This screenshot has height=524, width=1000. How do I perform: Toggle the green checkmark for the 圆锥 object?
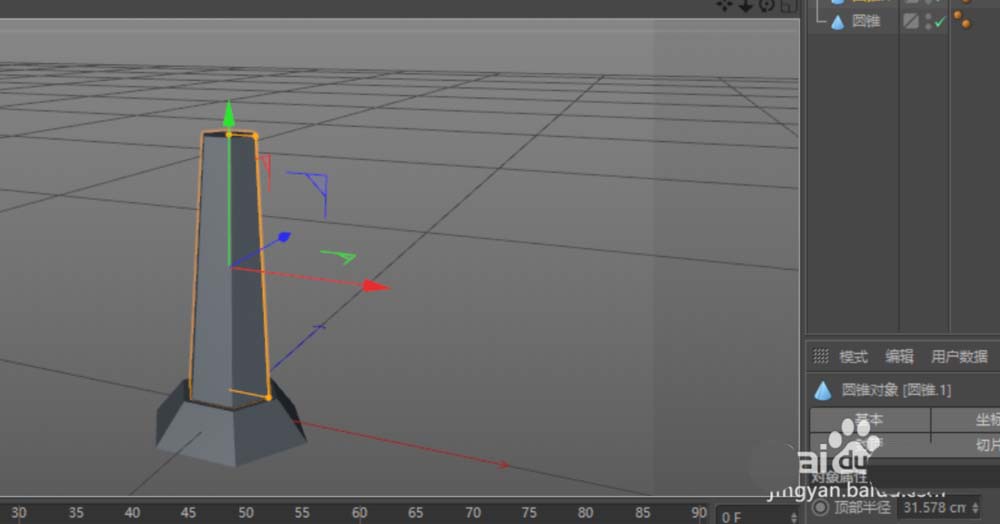click(940, 22)
